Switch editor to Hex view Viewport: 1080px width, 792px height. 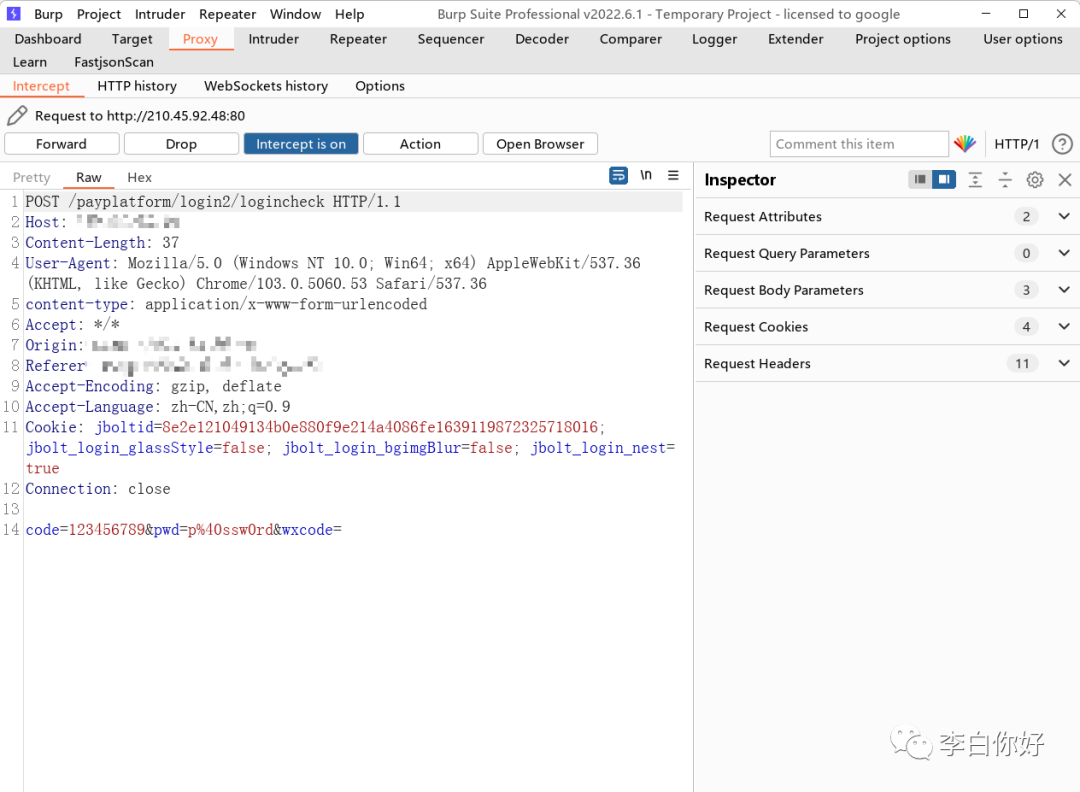[139, 178]
